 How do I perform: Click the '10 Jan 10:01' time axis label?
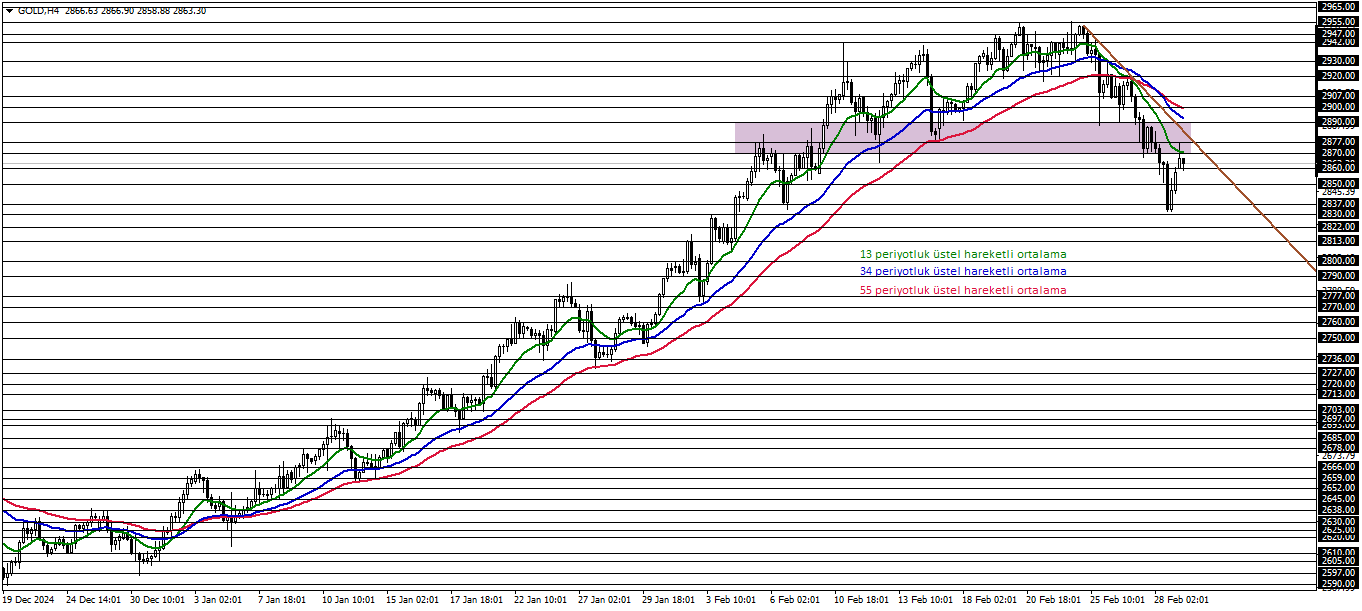(x=348, y=600)
